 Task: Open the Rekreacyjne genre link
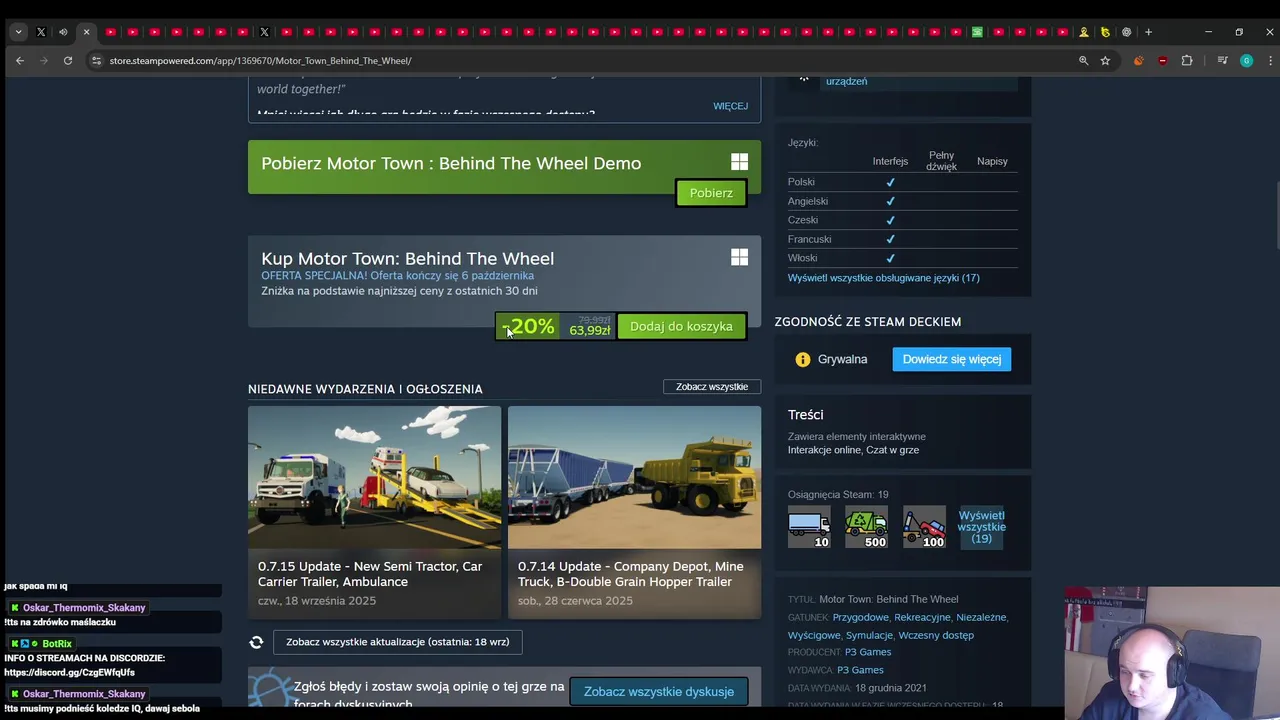pos(921,617)
